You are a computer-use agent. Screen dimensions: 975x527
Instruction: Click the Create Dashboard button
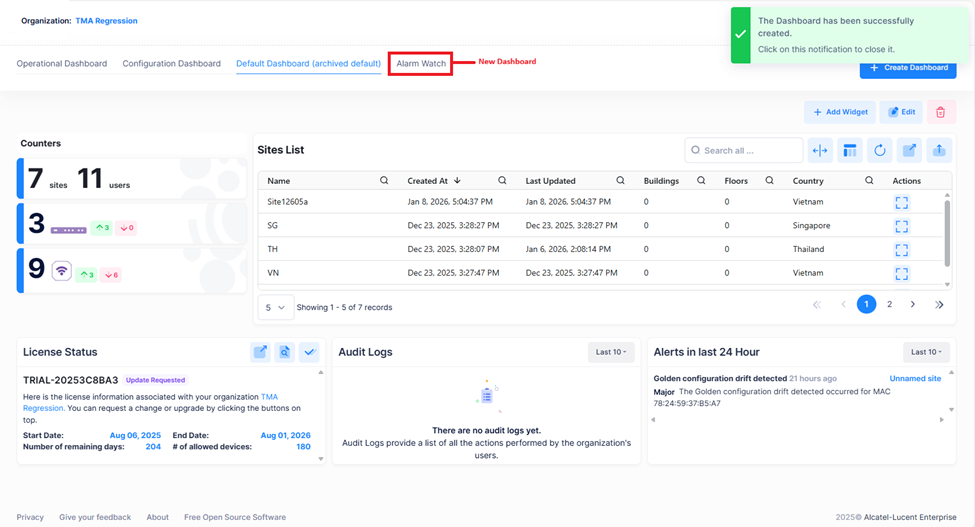tap(908, 67)
